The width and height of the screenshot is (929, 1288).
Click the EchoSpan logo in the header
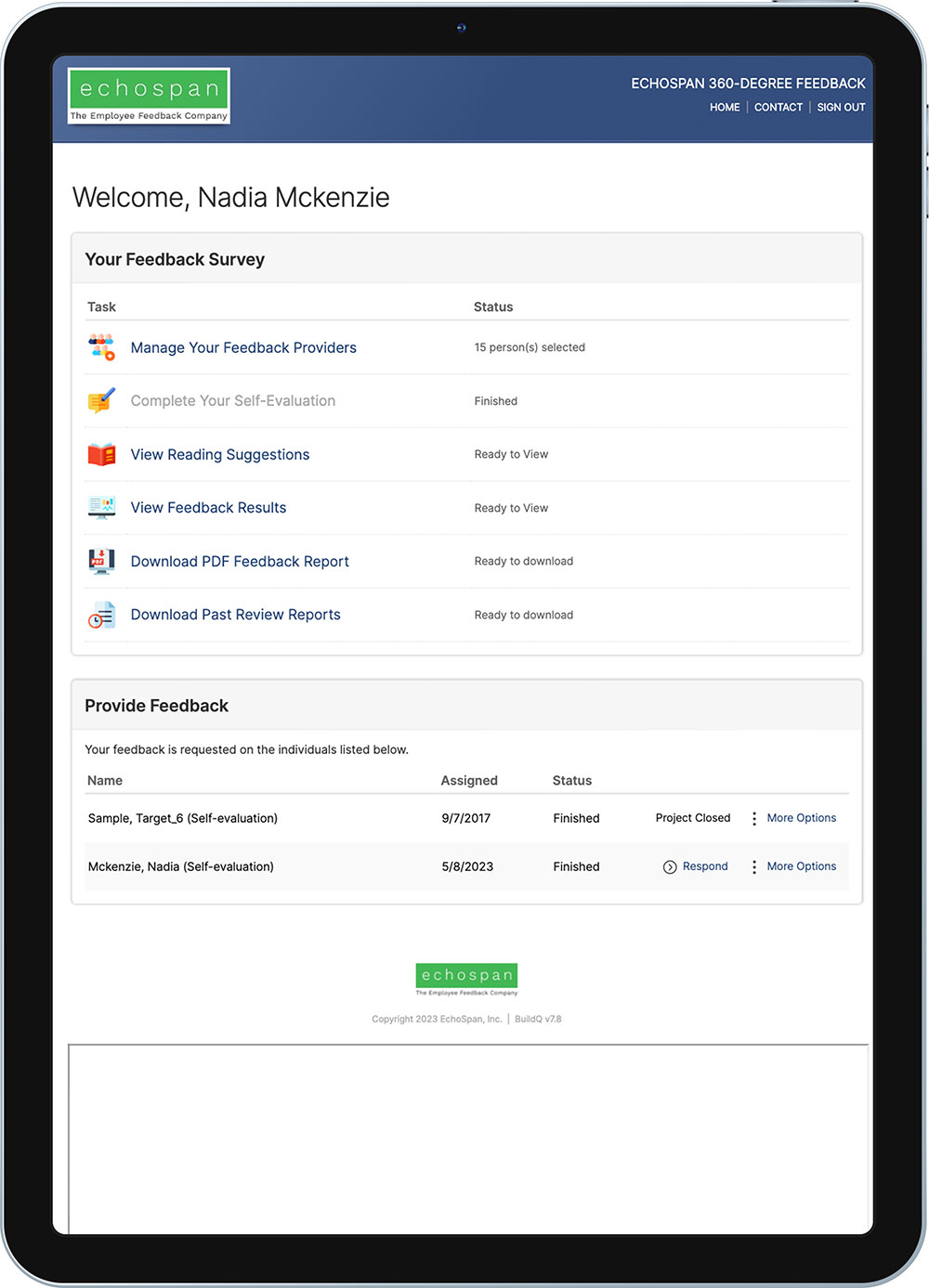[x=150, y=96]
